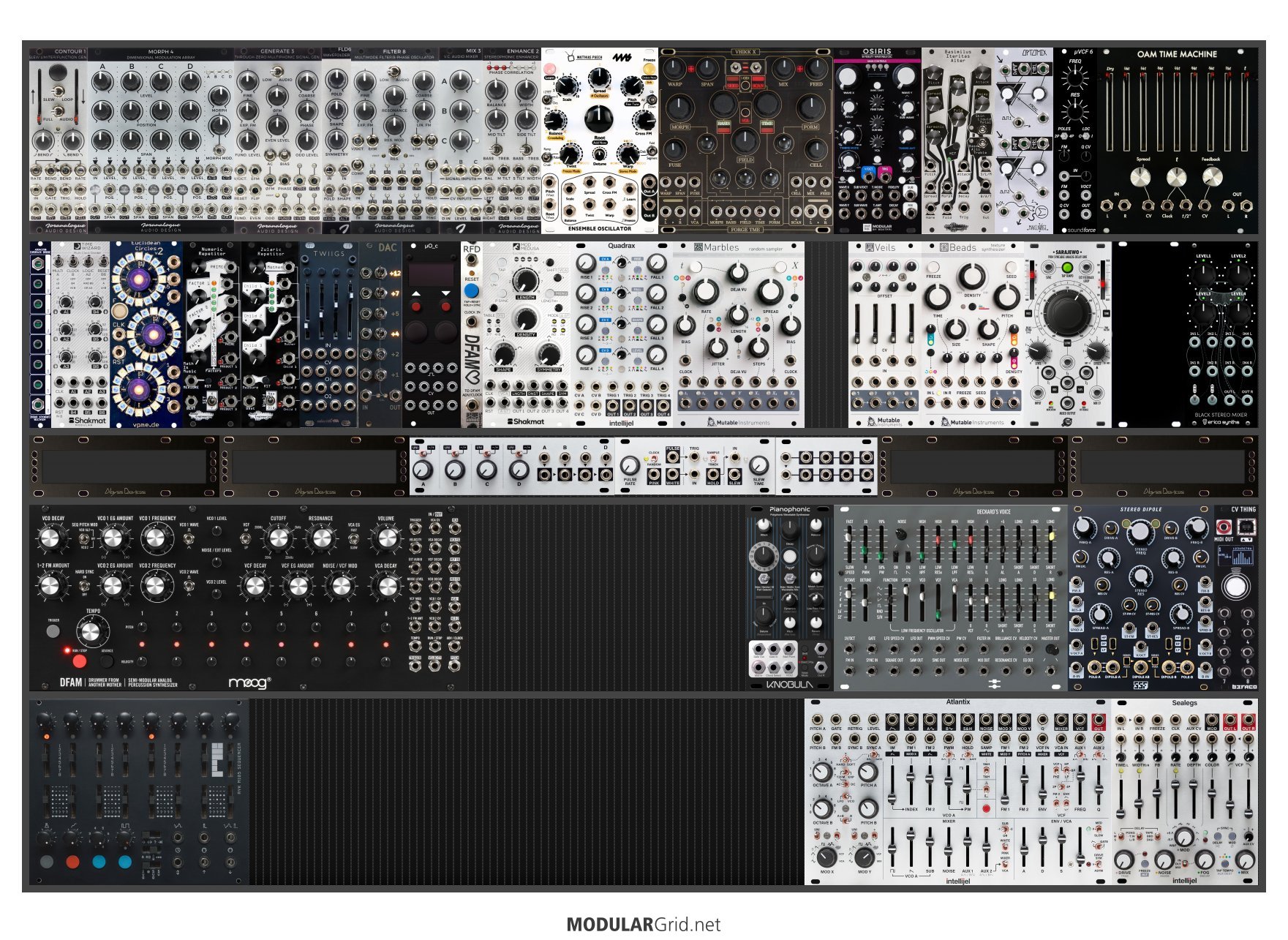
Task: Click the OSIRIS module title
Action: pyautogui.click(x=876, y=53)
